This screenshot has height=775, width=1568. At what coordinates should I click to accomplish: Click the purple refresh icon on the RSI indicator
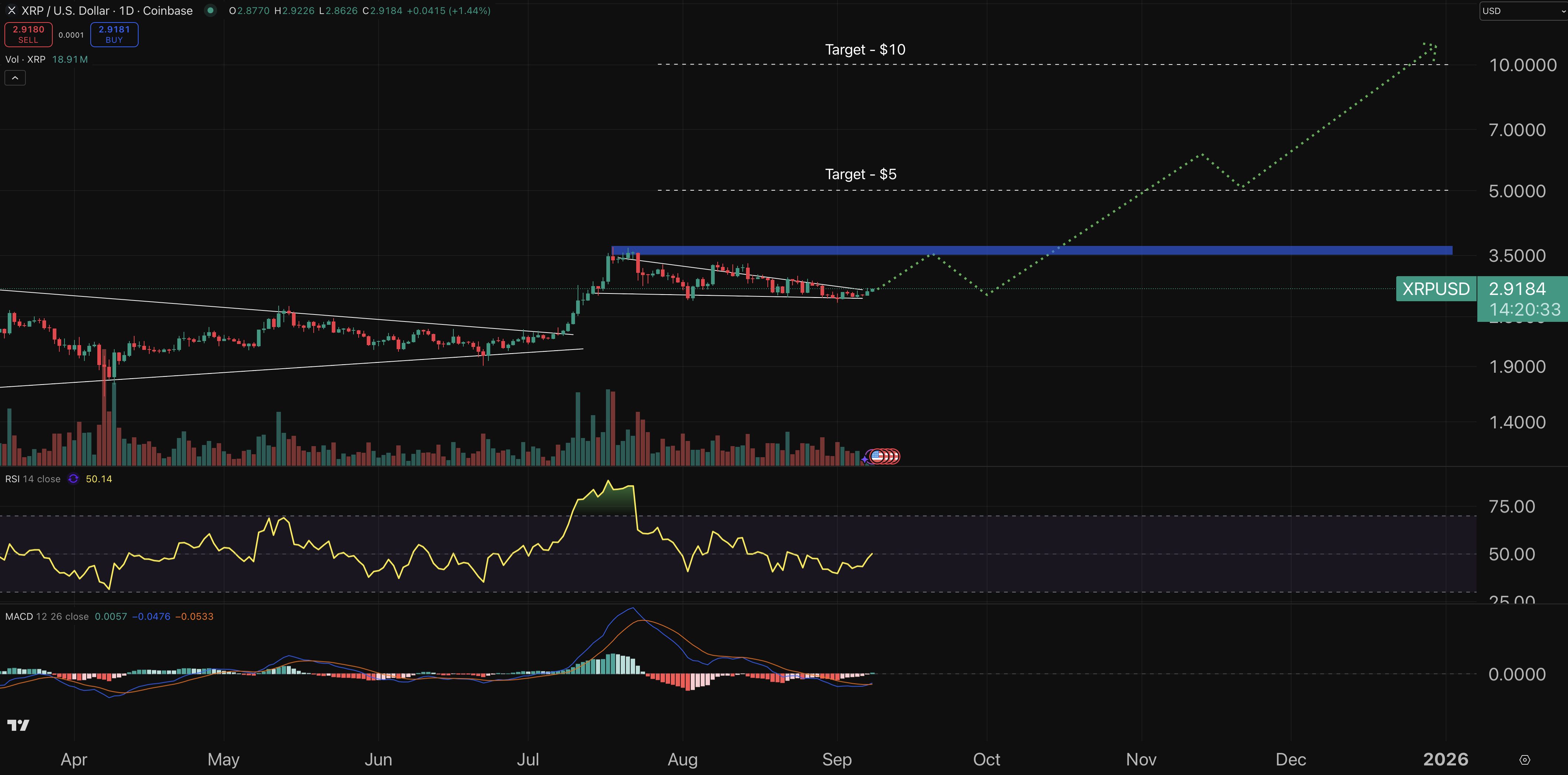point(73,479)
